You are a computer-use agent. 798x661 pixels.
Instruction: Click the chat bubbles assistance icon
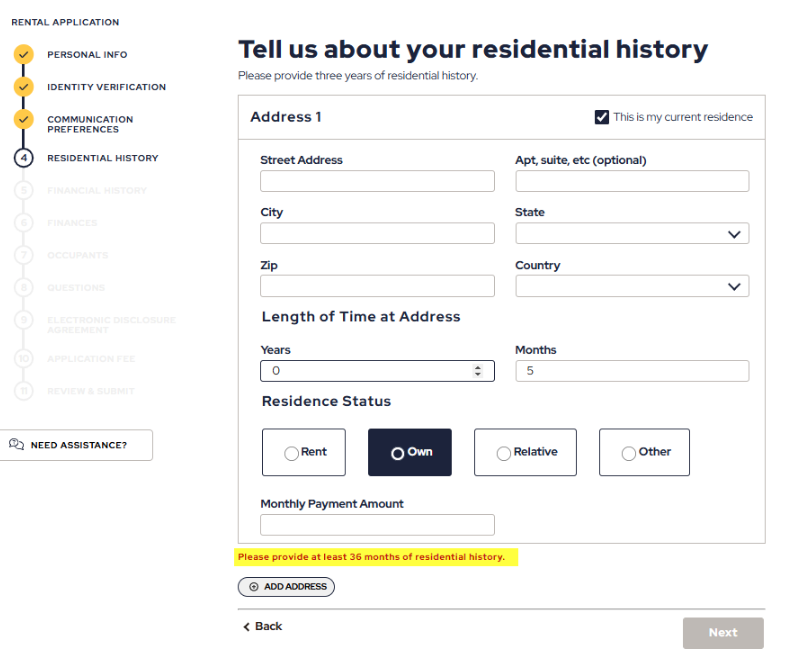point(16,444)
